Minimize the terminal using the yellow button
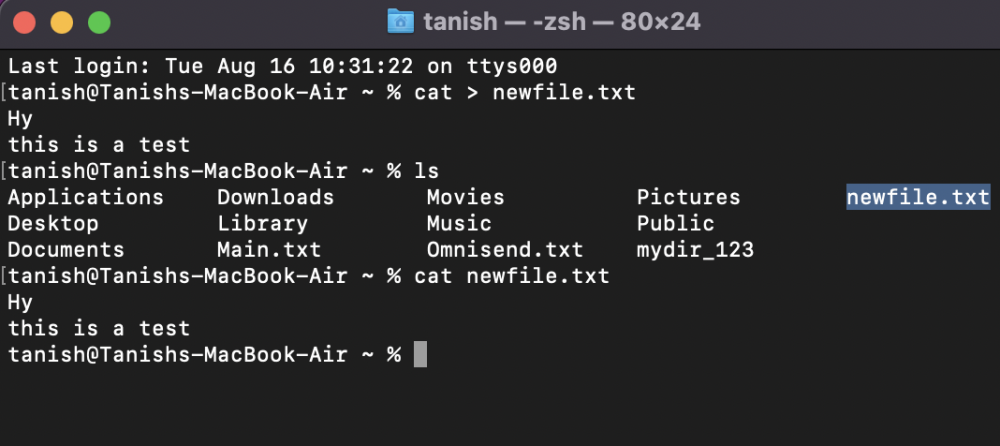Screen dimensions: 1000x446 [61, 21]
